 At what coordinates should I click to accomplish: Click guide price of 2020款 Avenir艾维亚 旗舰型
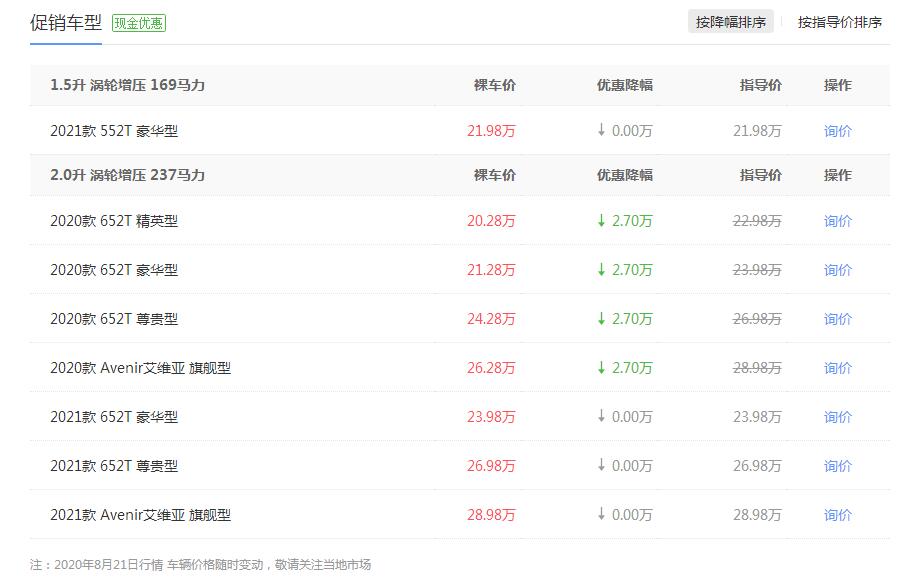coord(757,368)
